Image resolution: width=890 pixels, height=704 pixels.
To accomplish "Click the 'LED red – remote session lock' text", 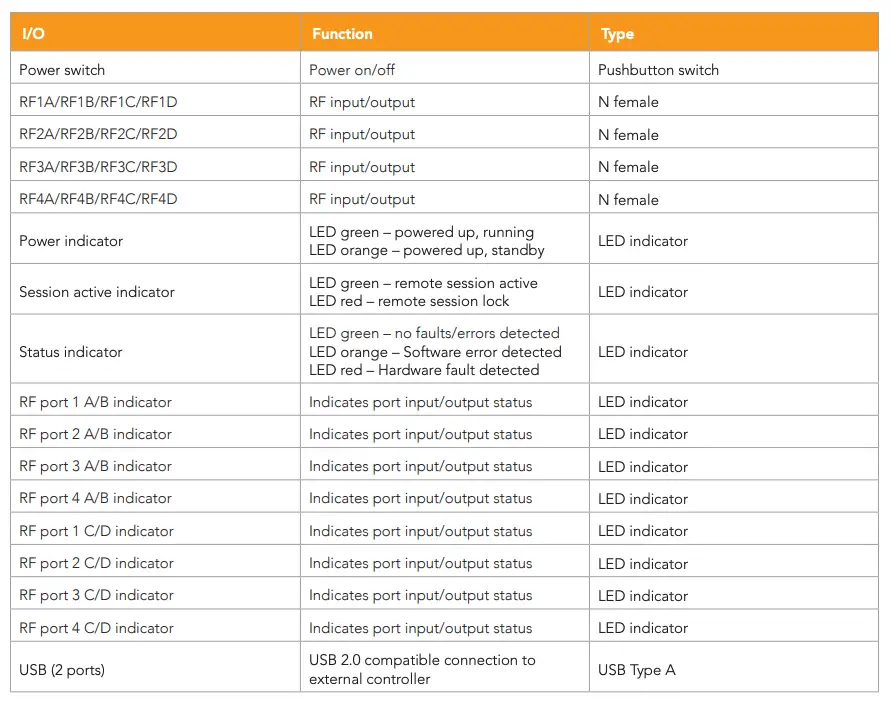I will tap(409, 301).
